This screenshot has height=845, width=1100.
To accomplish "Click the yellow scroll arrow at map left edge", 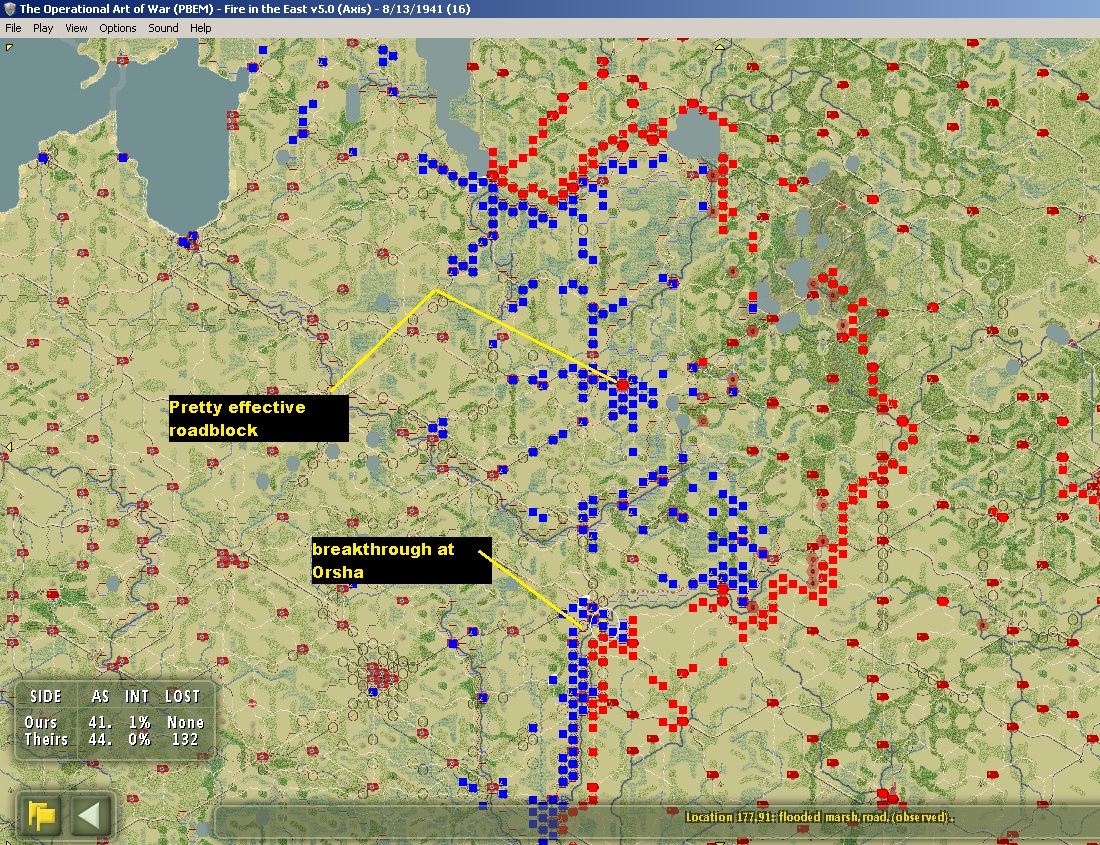I will 8,446.
